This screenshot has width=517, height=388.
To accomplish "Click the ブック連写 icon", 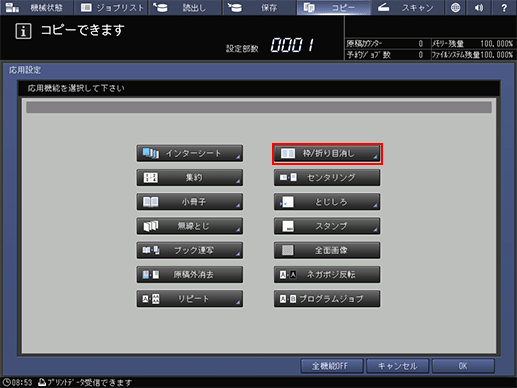I will (x=151, y=250).
